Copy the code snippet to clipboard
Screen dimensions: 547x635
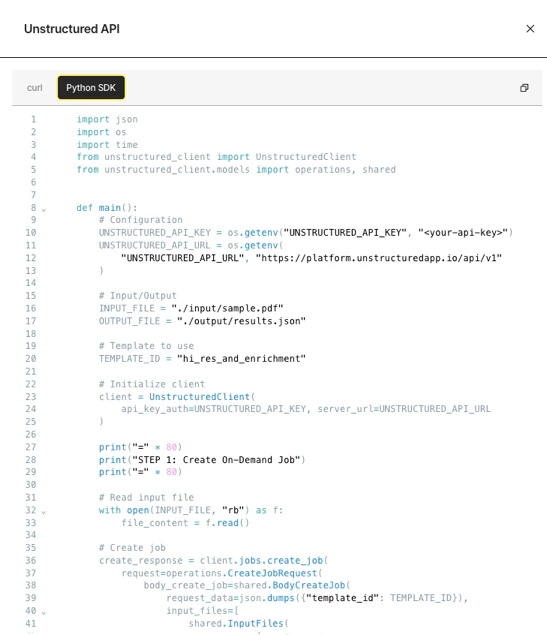[x=524, y=88]
